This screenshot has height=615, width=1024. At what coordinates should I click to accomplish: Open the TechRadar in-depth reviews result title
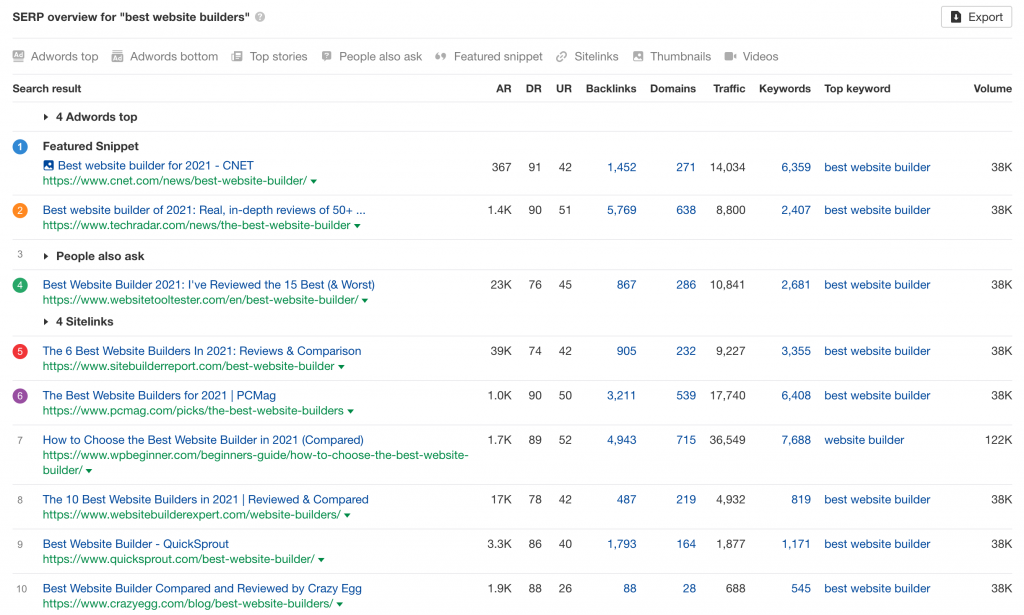click(204, 210)
